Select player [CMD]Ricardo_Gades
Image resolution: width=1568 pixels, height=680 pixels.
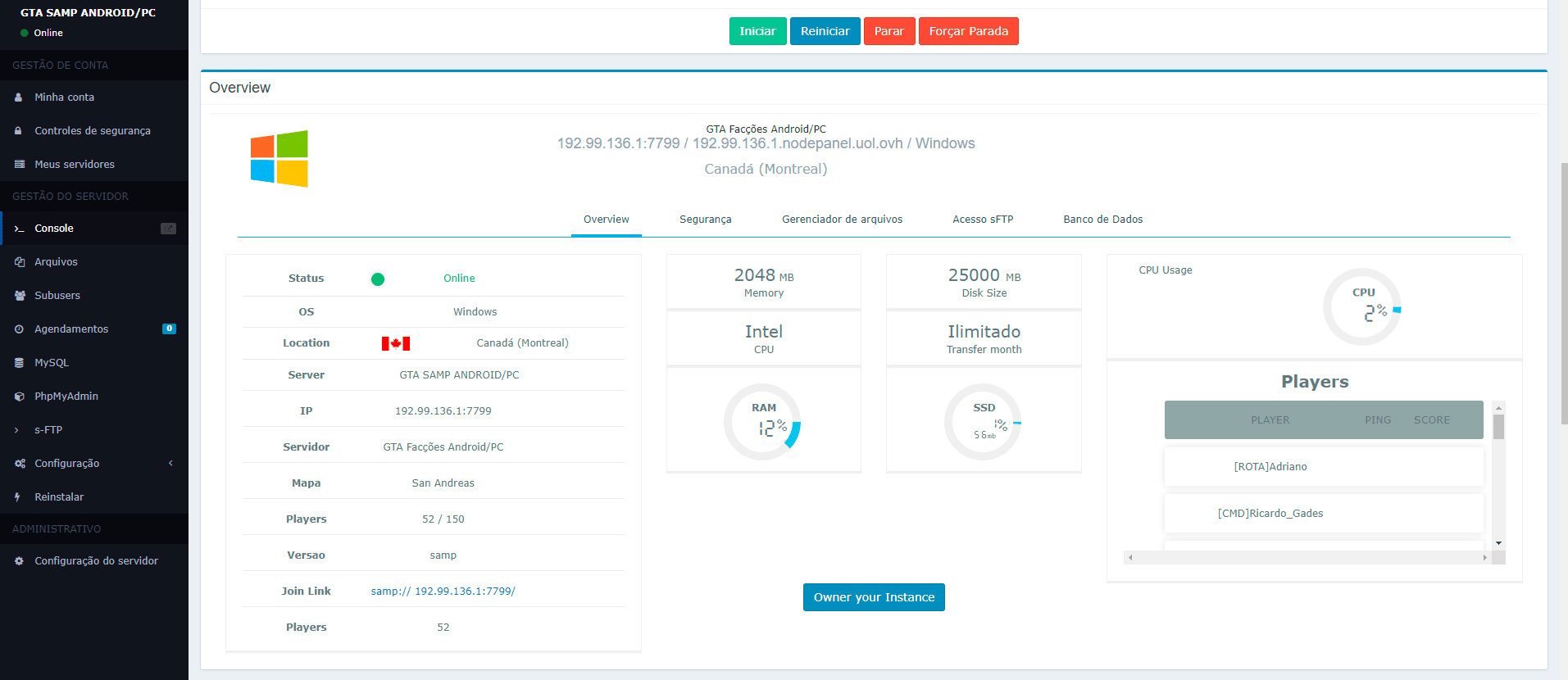[x=1324, y=514]
